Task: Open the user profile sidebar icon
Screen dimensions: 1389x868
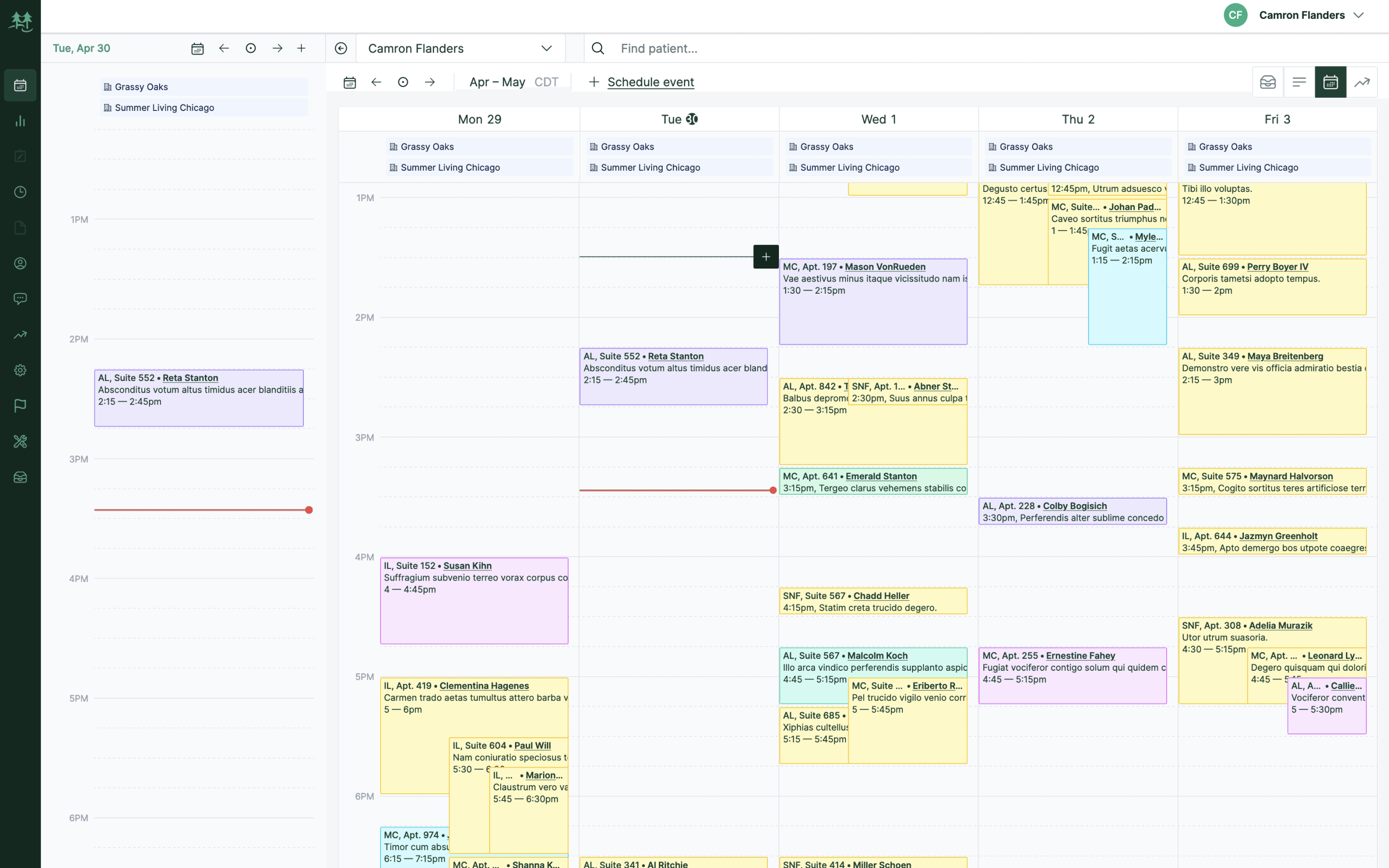Action: click(20, 263)
